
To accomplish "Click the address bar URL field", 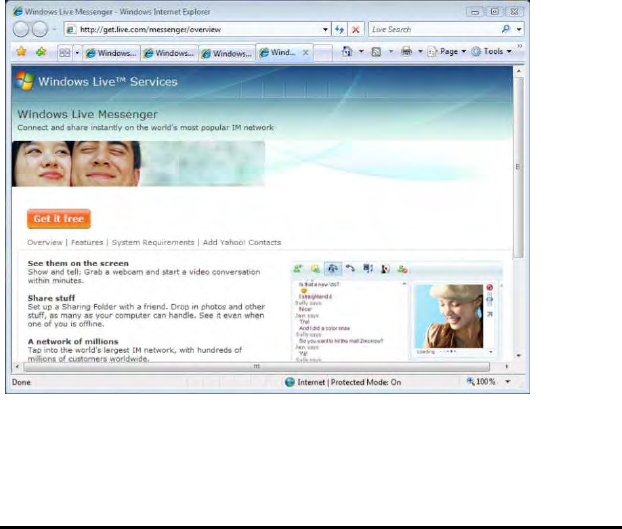I will coord(192,29).
